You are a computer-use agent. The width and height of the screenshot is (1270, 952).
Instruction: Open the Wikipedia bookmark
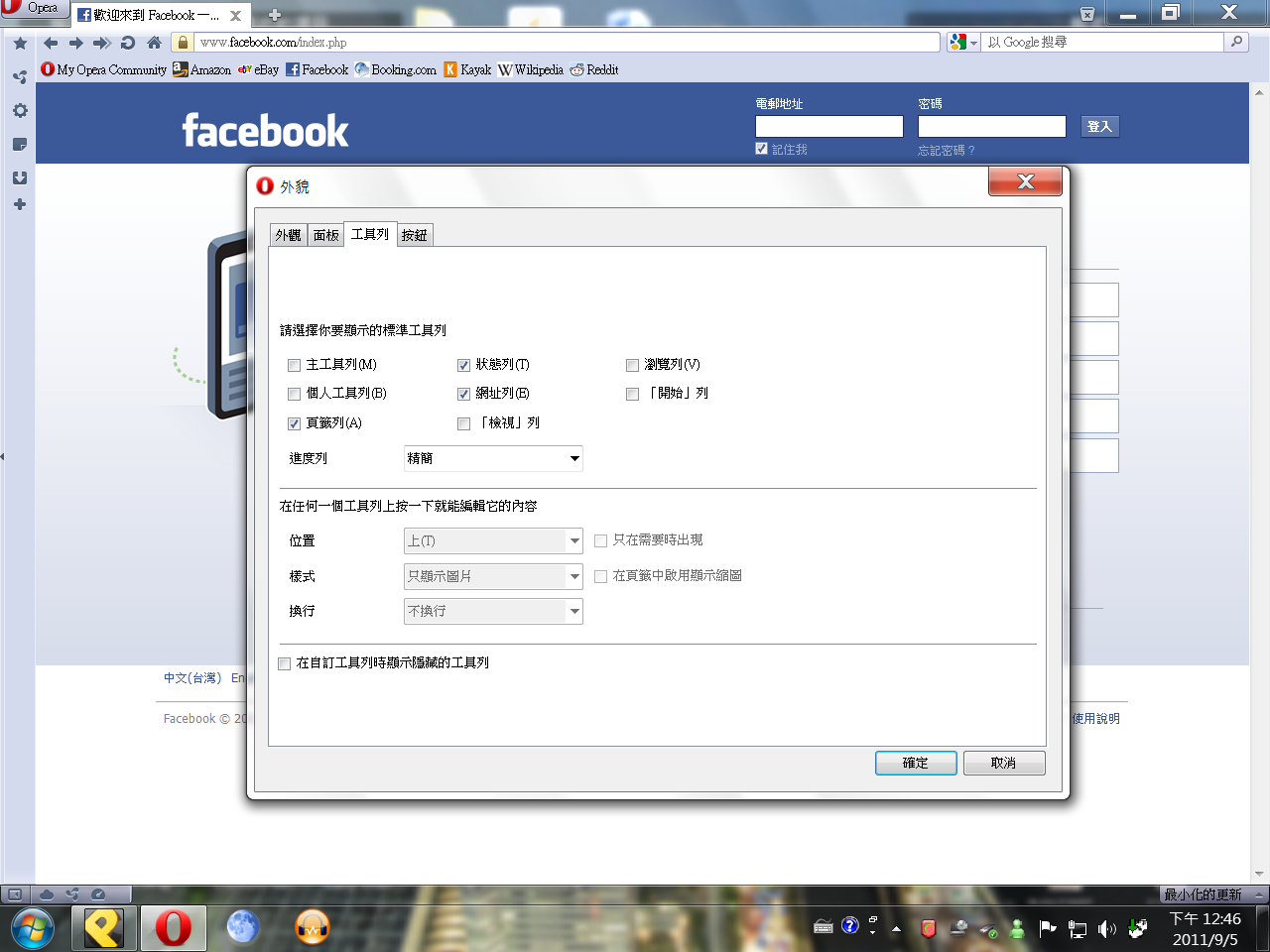(531, 69)
